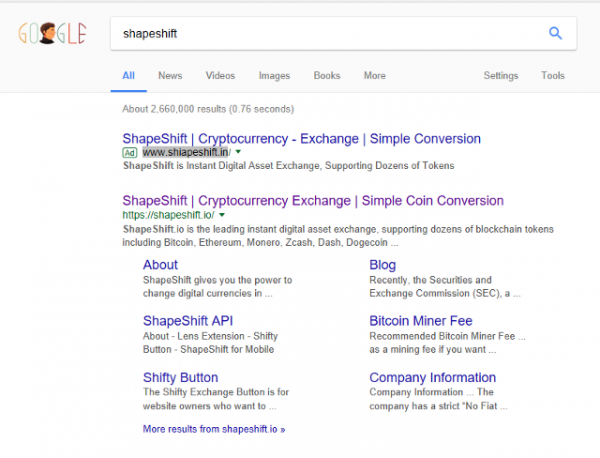Open the About sitelink
The height and width of the screenshot is (458, 600).
tap(160, 265)
